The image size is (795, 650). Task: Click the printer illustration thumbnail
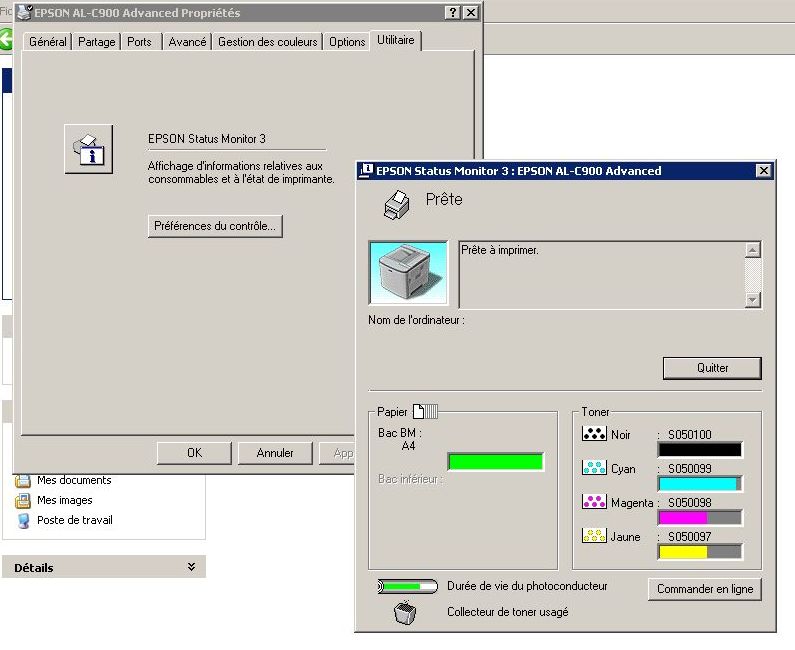click(409, 273)
